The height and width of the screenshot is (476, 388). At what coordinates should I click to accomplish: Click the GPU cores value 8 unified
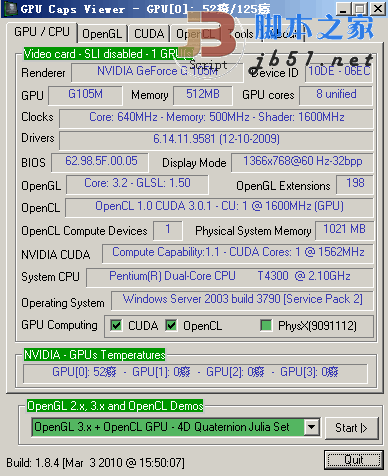click(x=336, y=95)
